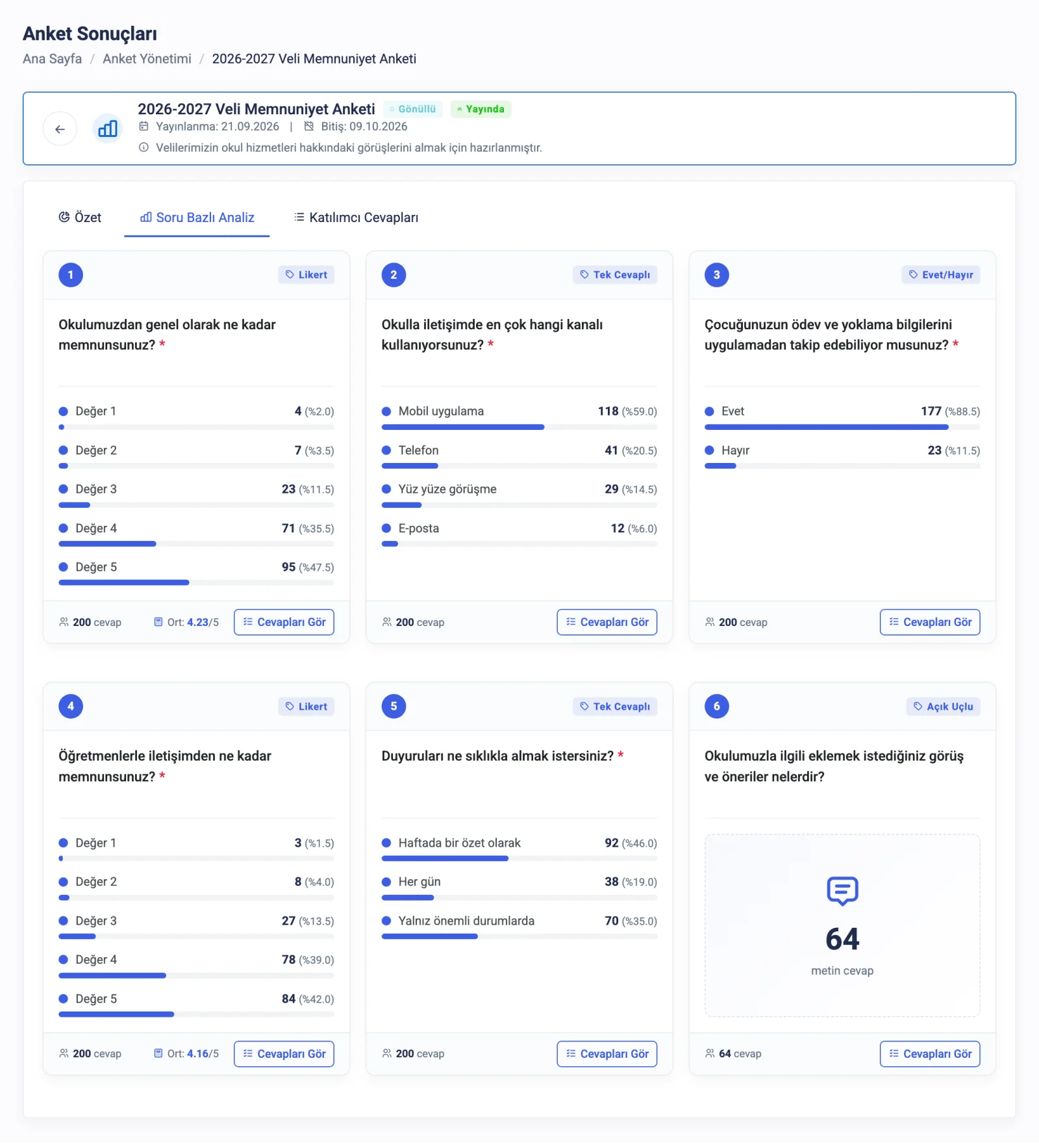Click Cevapları Gör for question 3
The width and height of the screenshot is (1039, 1148).
coord(930,622)
